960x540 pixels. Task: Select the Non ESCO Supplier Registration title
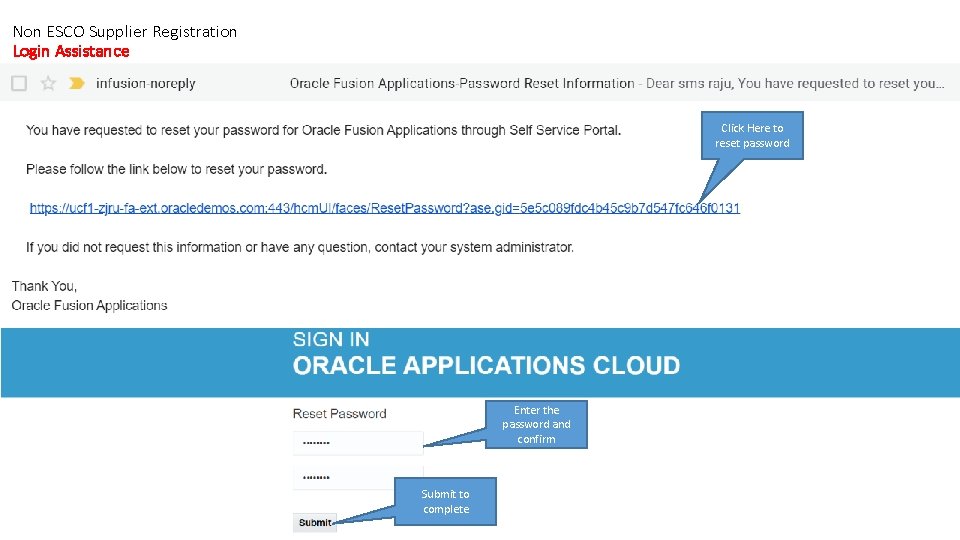[x=125, y=32]
